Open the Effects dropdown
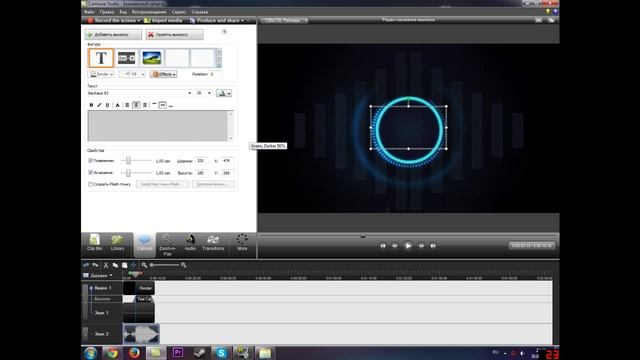Screen dimensions: 640x360 [163, 74]
